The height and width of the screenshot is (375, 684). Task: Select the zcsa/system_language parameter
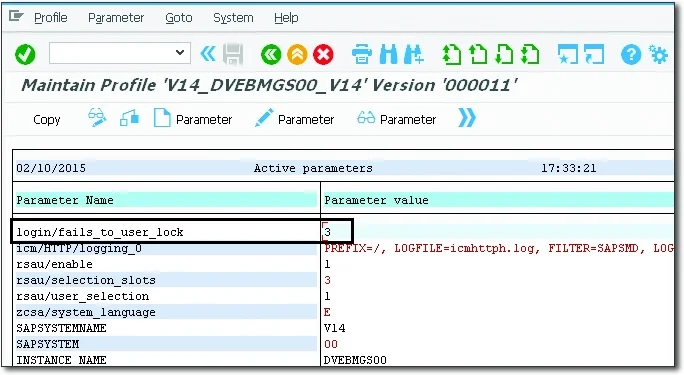pyautogui.click(x=86, y=312)
